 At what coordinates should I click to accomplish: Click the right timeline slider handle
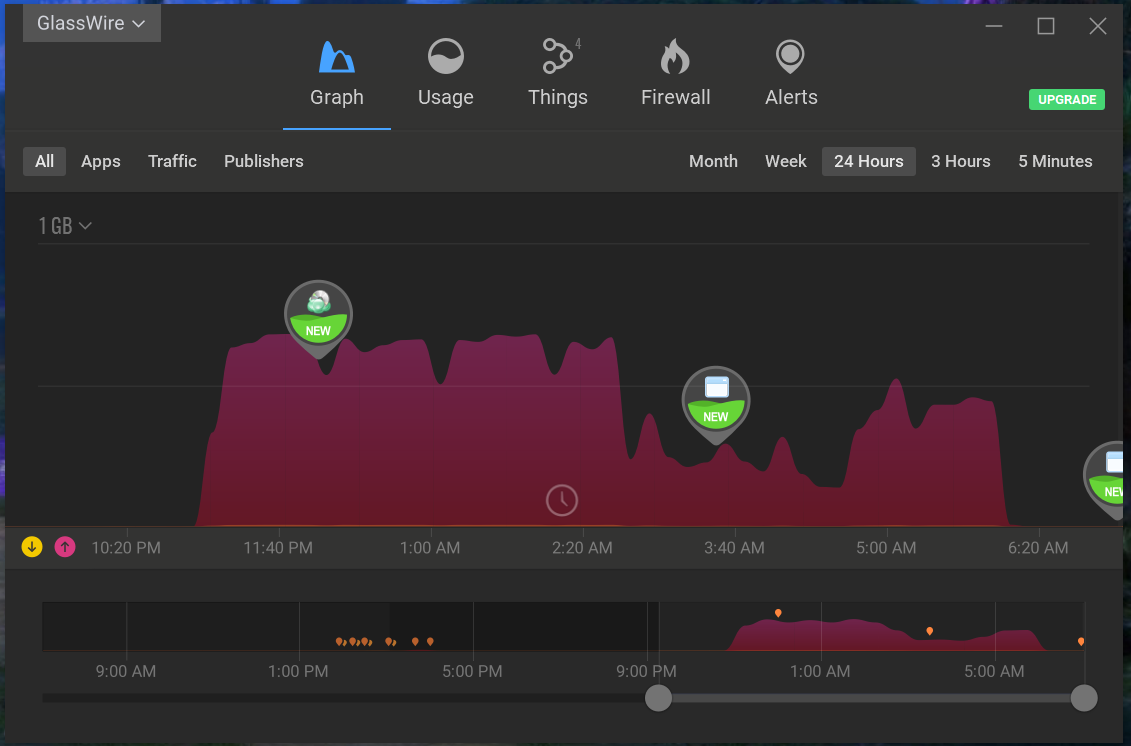tap(1084, 698)
